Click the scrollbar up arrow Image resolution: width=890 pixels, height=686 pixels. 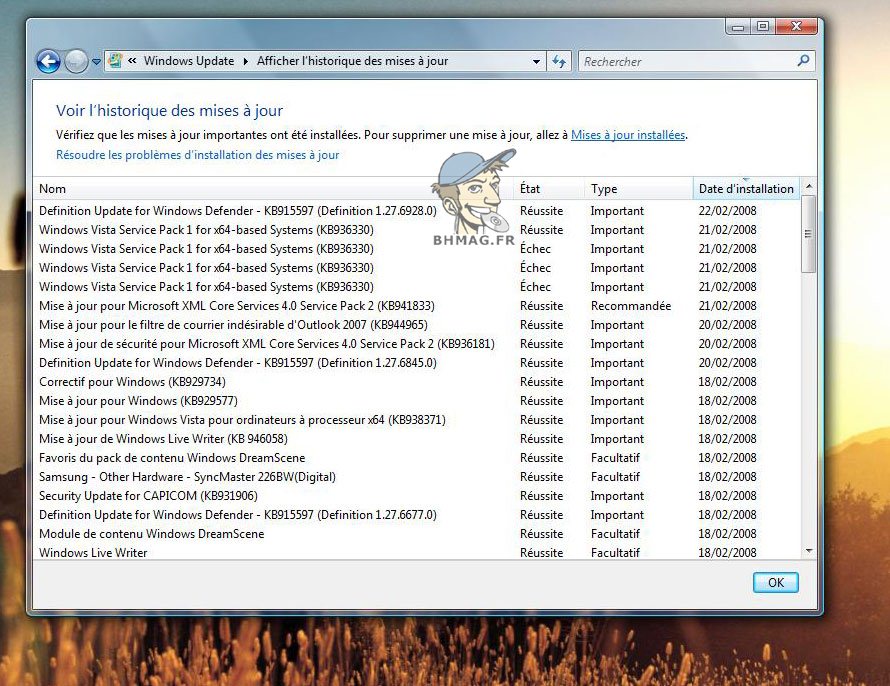(x=809, y=186)
